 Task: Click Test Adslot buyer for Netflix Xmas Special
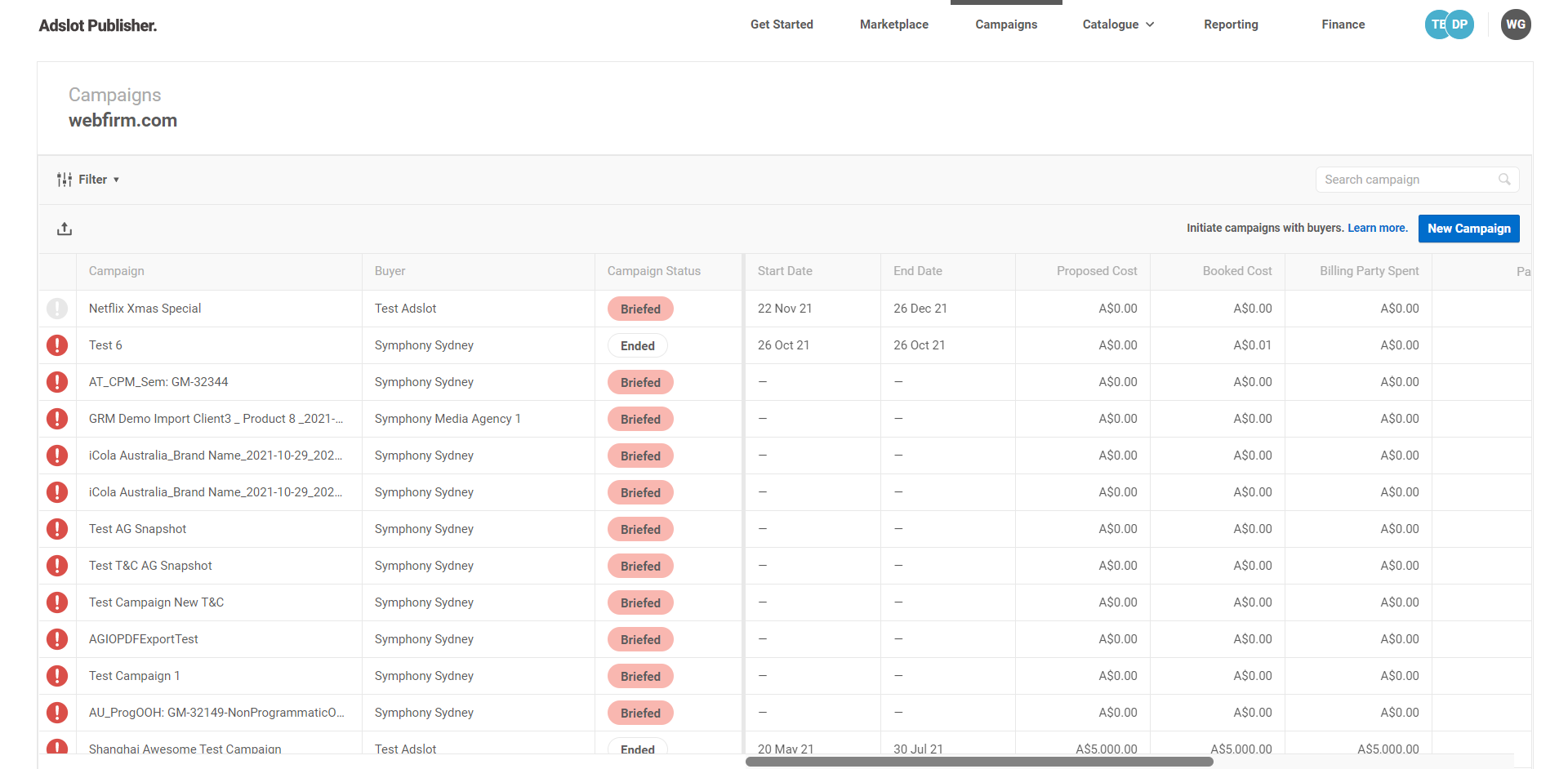[405, 309]
